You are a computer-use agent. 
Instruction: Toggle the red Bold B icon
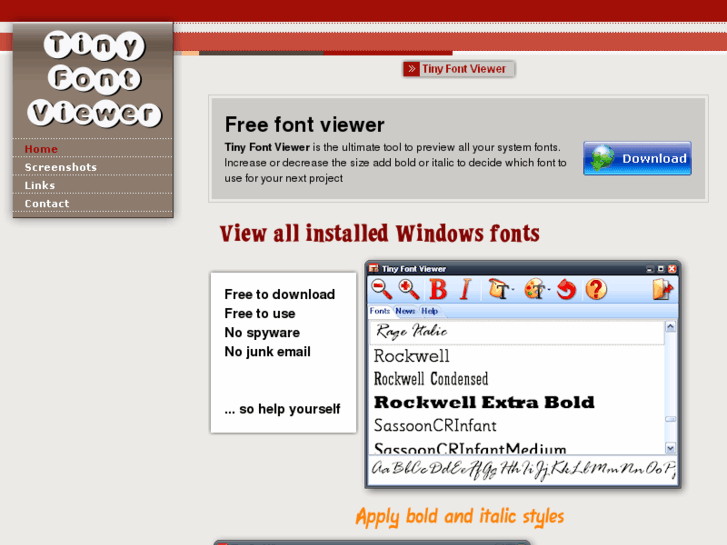[438, 289]
